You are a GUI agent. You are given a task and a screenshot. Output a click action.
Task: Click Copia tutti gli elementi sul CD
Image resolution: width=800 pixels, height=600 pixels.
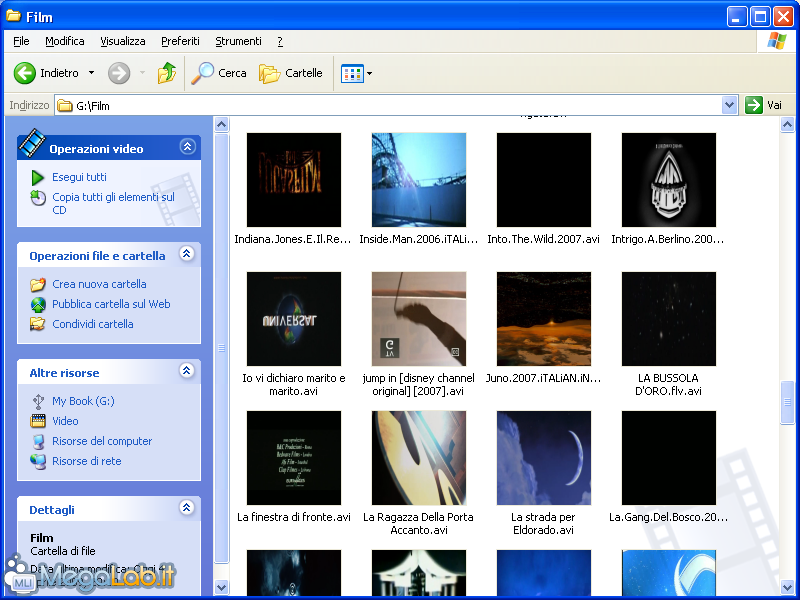pyautogui.click(x=113, y=204)
